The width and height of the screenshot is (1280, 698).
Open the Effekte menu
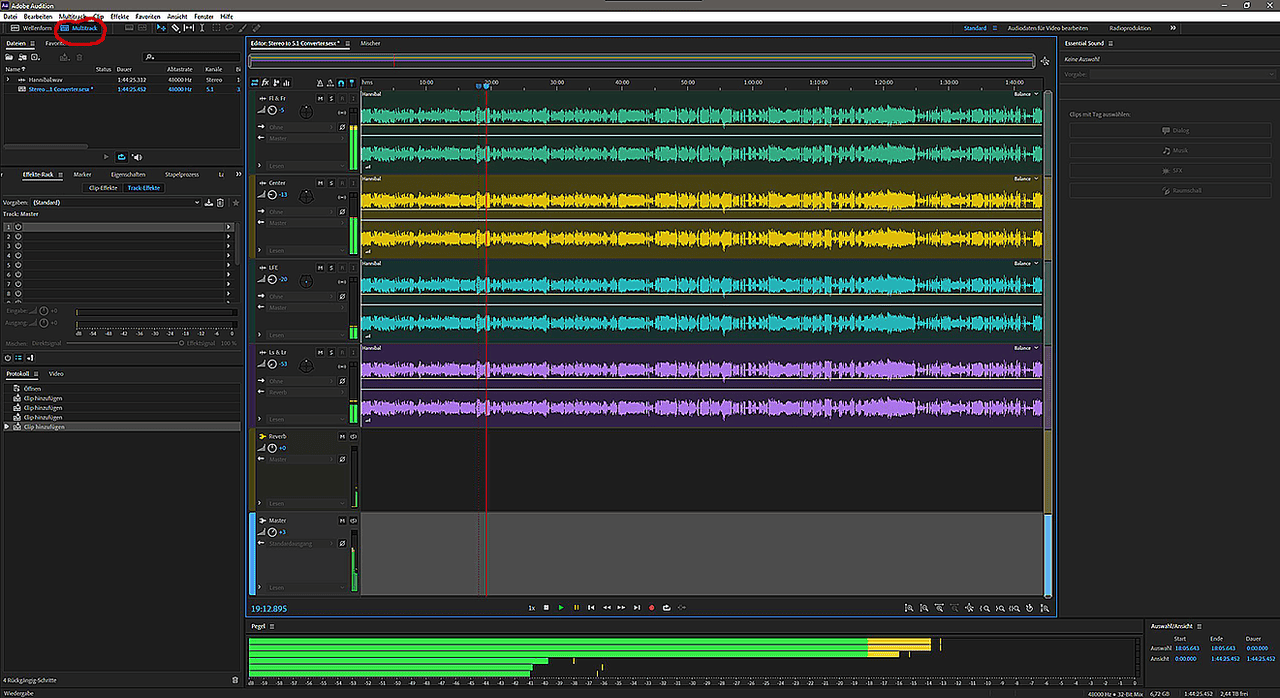(x=120, y=17)
